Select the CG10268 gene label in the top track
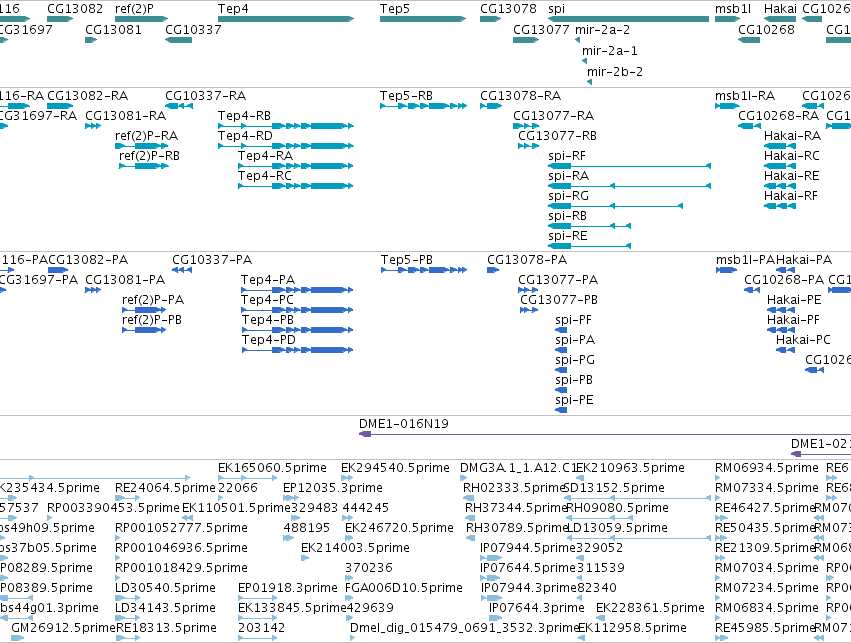Viewport: 851px width, 643px height. (x=766, y=29)
